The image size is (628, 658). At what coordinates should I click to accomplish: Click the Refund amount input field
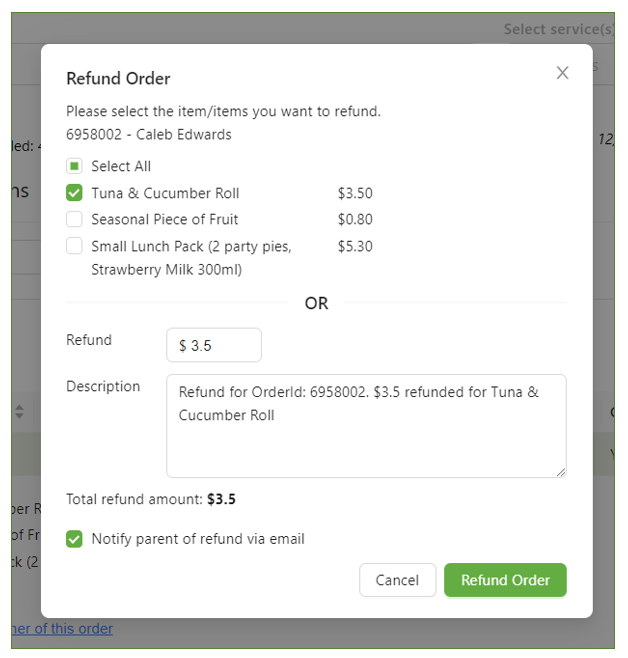[214, 346]
